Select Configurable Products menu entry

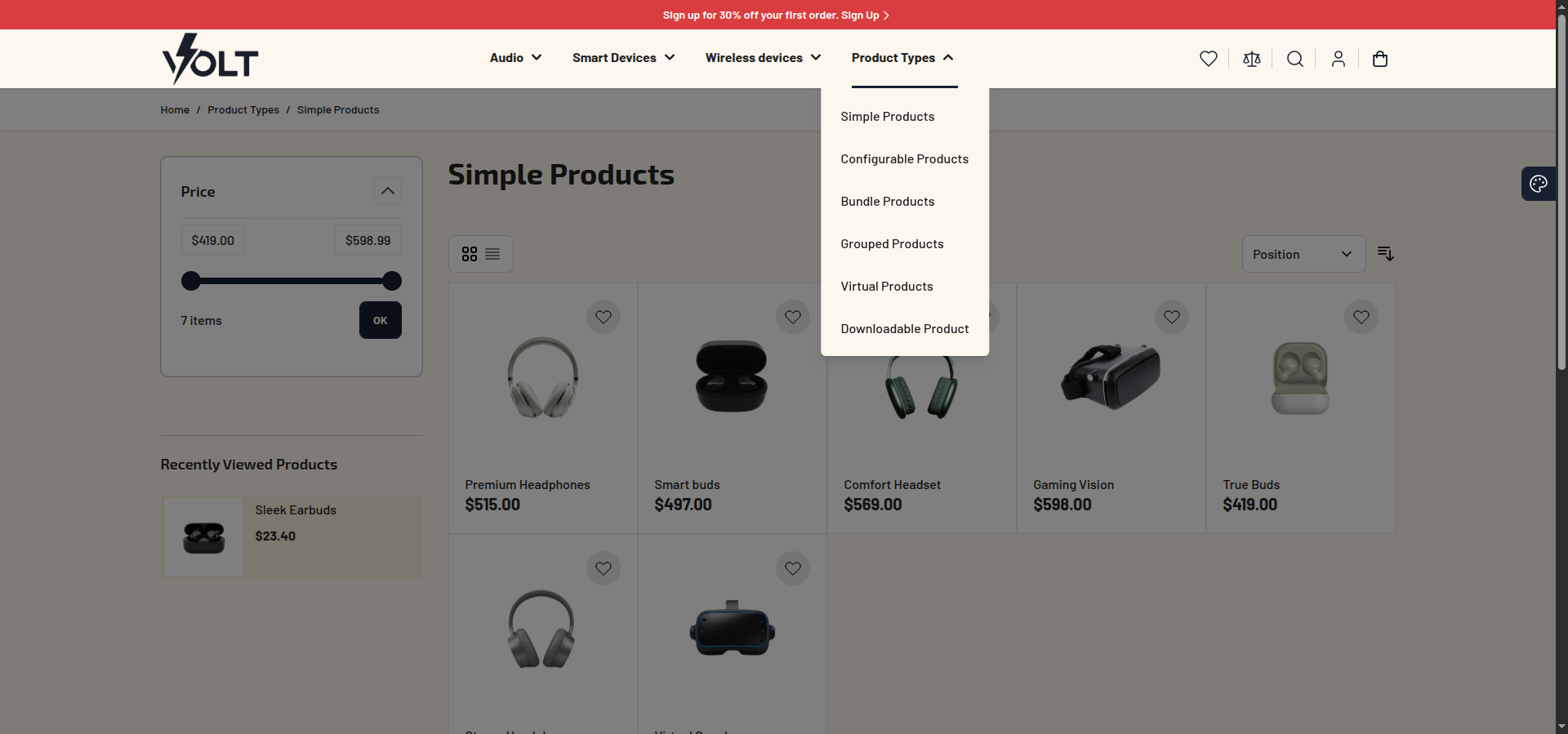905,159
